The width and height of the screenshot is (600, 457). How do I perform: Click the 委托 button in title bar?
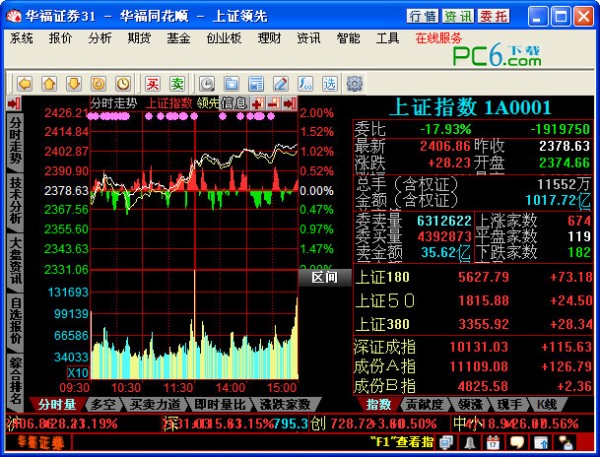coord(494,16)
